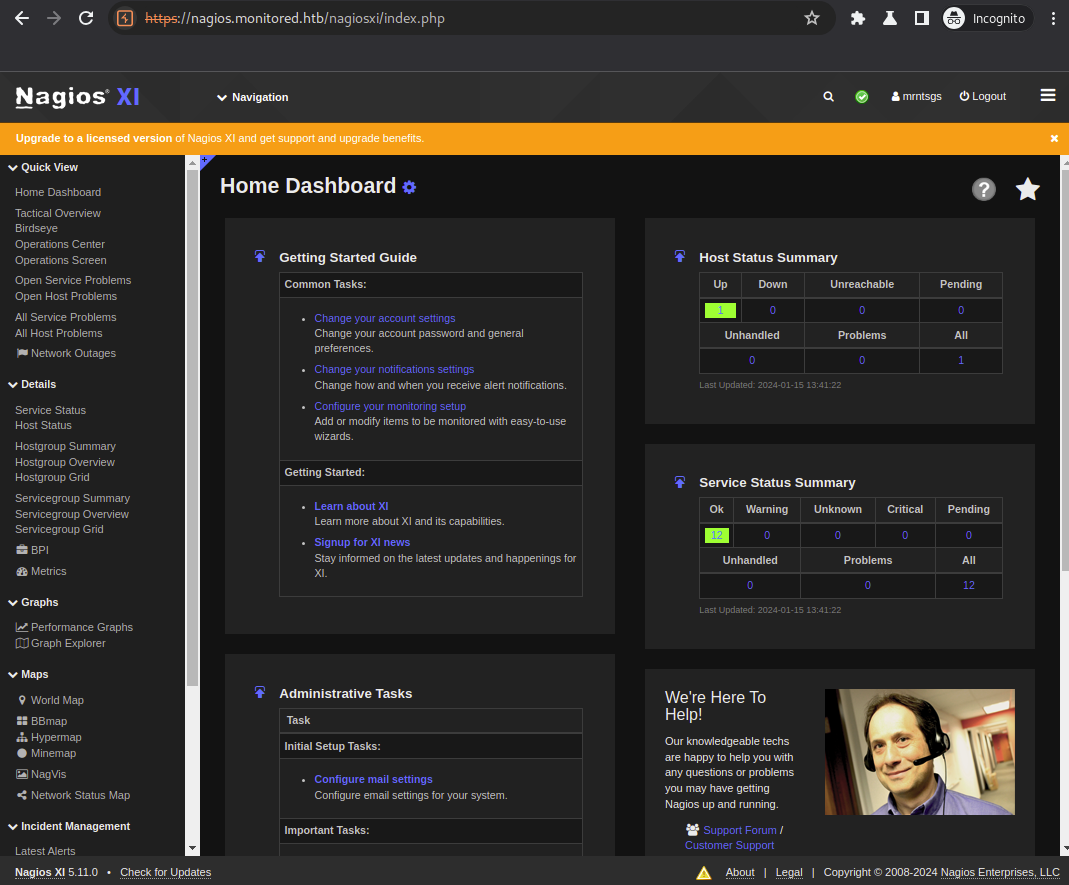Click Check for Updates in footer
Image resolution: width=1069 pixels, height=885 pixels.
(165, 872)
